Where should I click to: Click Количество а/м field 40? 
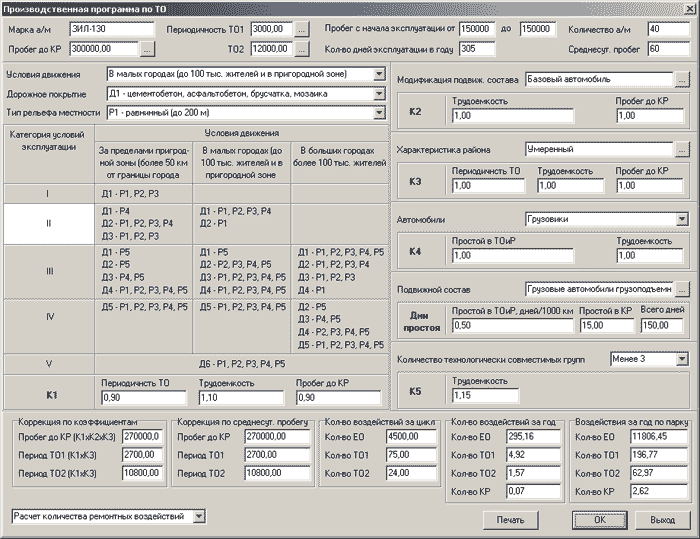click(x=668, y=29)
